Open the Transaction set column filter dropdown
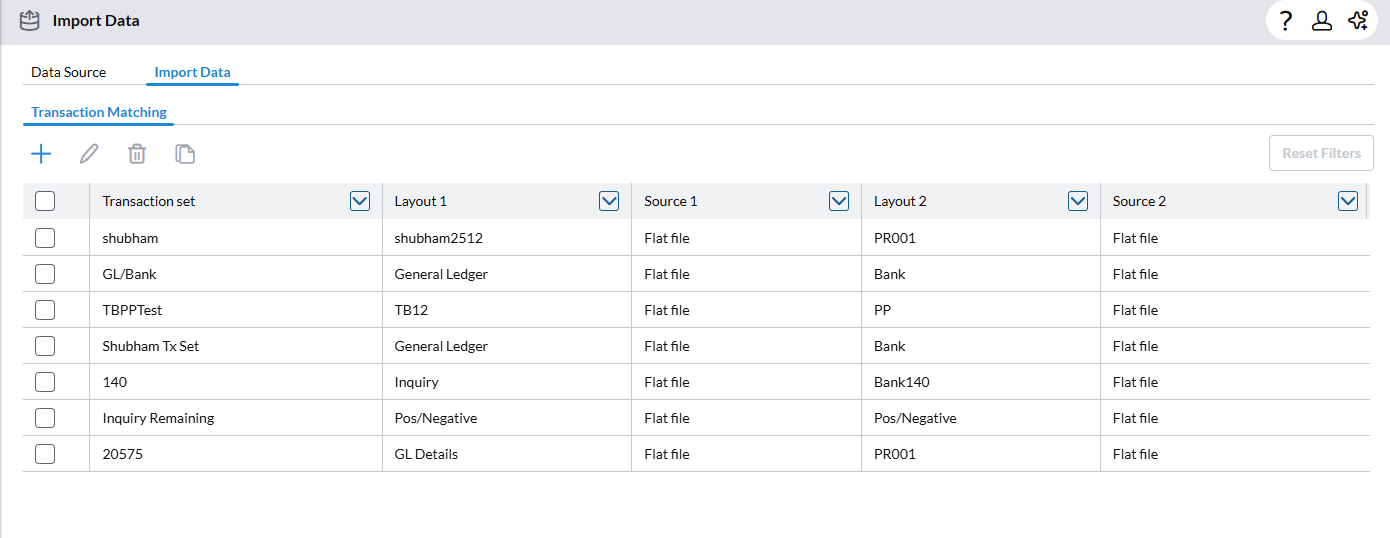The width and height of the screenshot is (1390, 538). (360, 201)
